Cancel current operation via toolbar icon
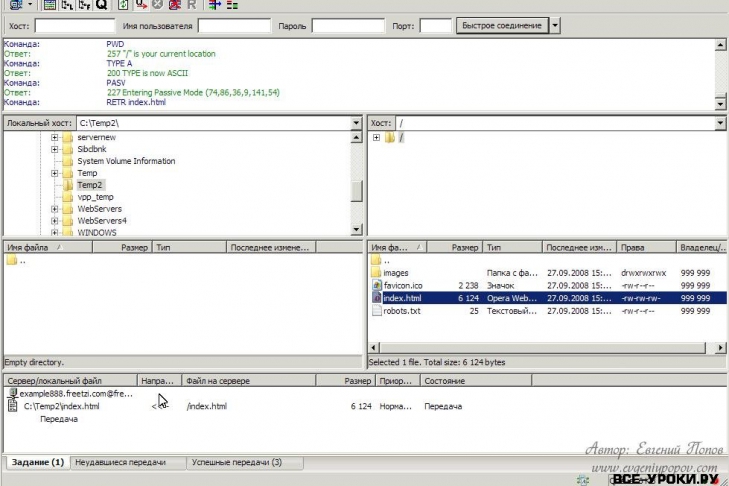Viewport: 729px width, 486px height. tap(157, 5)
